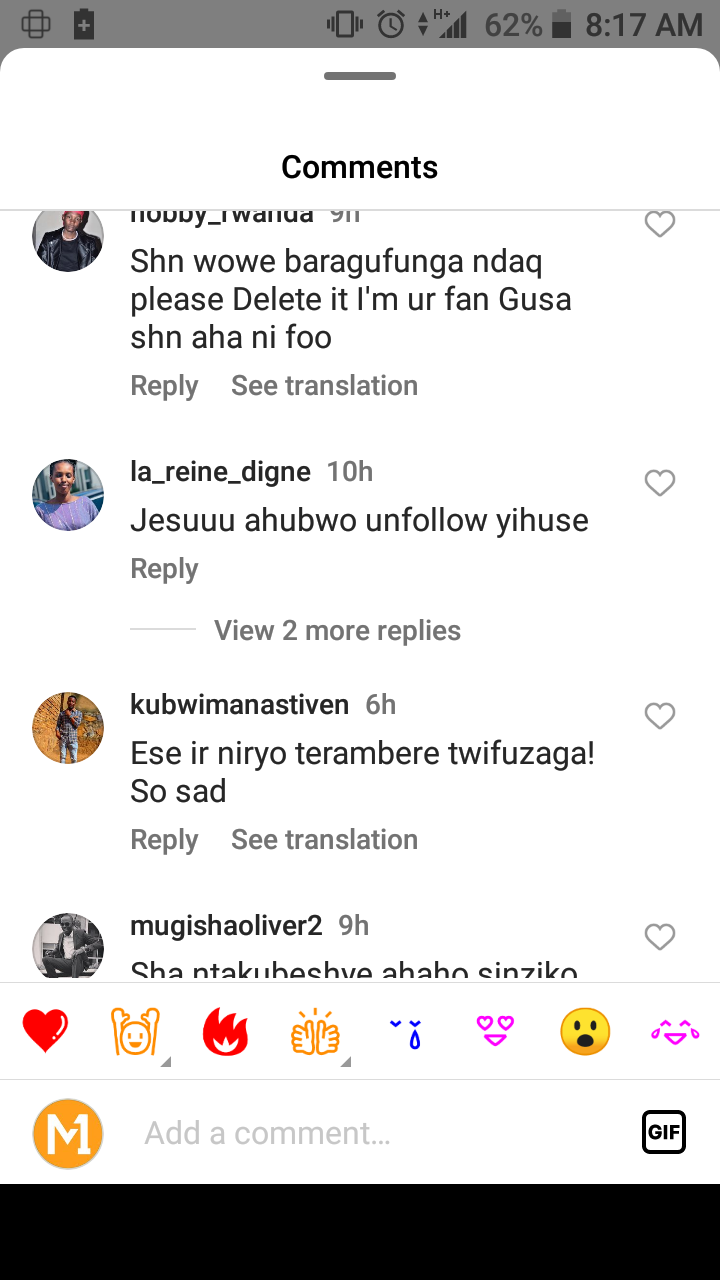This screenshot has width=720, height=1280.
Task: Insert the raised hands emoji
Action: [x=134, y=1031]
